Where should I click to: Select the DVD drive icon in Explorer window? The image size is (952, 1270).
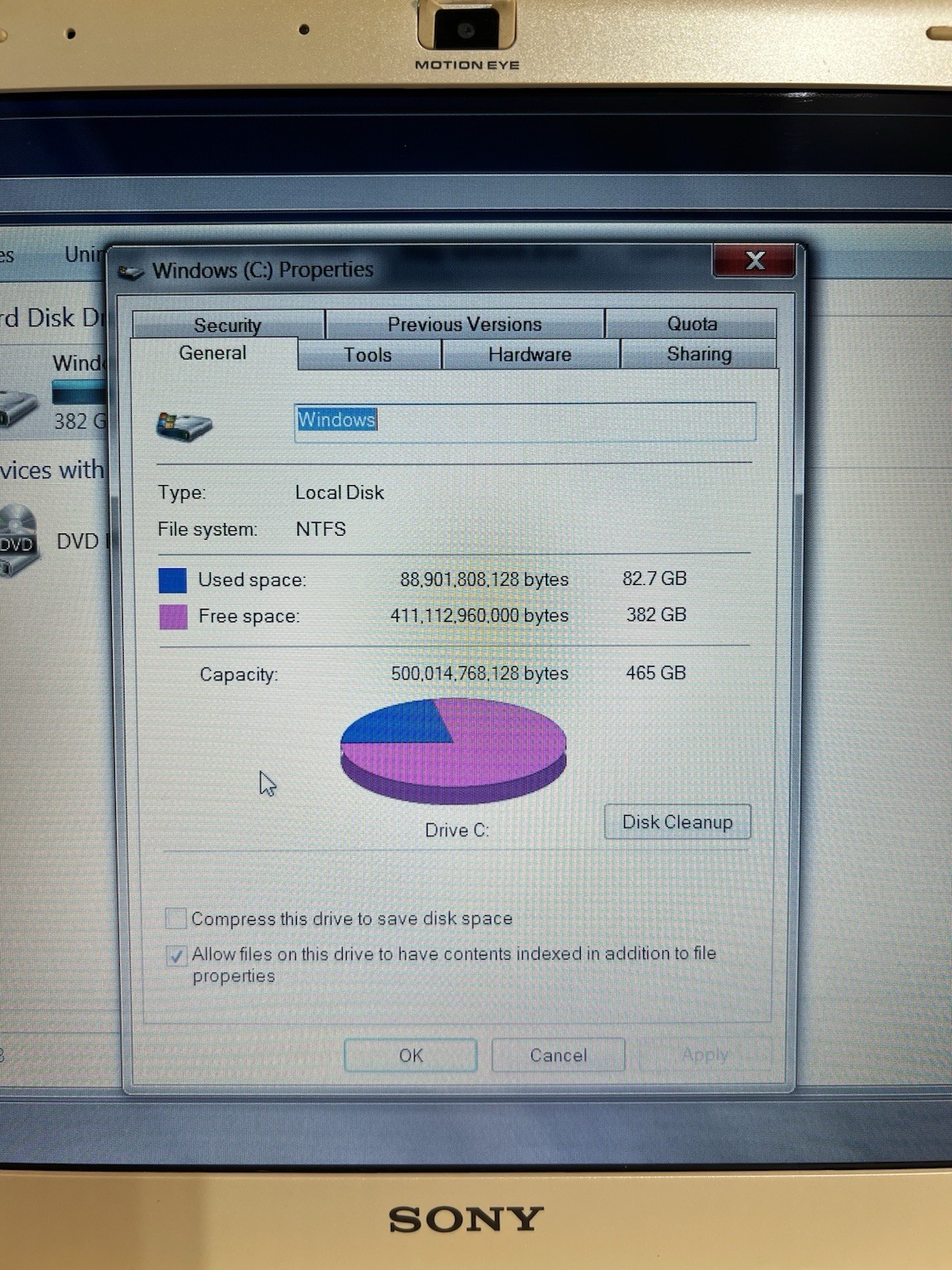click(x=17, y=540)
